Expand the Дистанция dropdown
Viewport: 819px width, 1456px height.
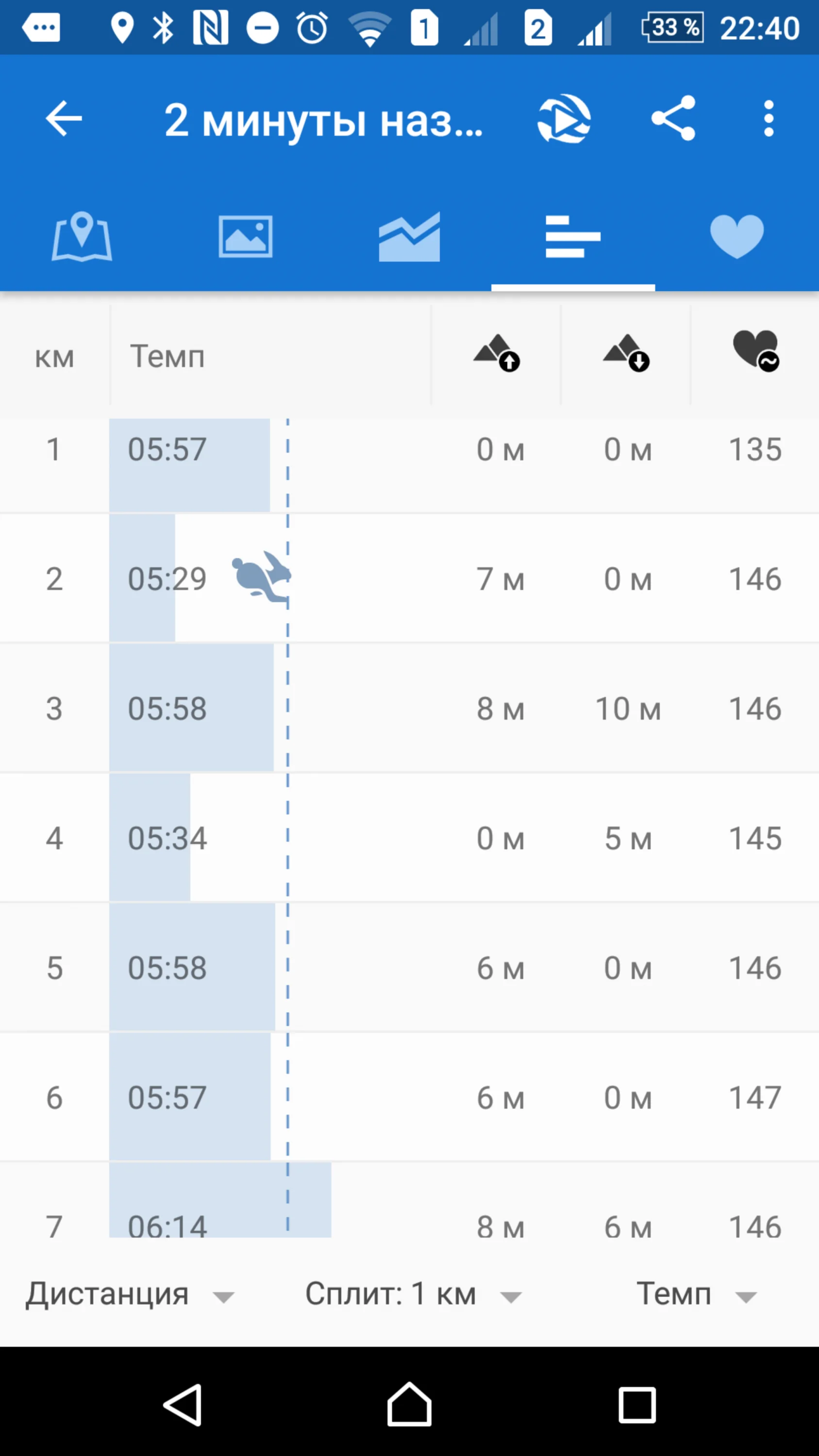130,1294
